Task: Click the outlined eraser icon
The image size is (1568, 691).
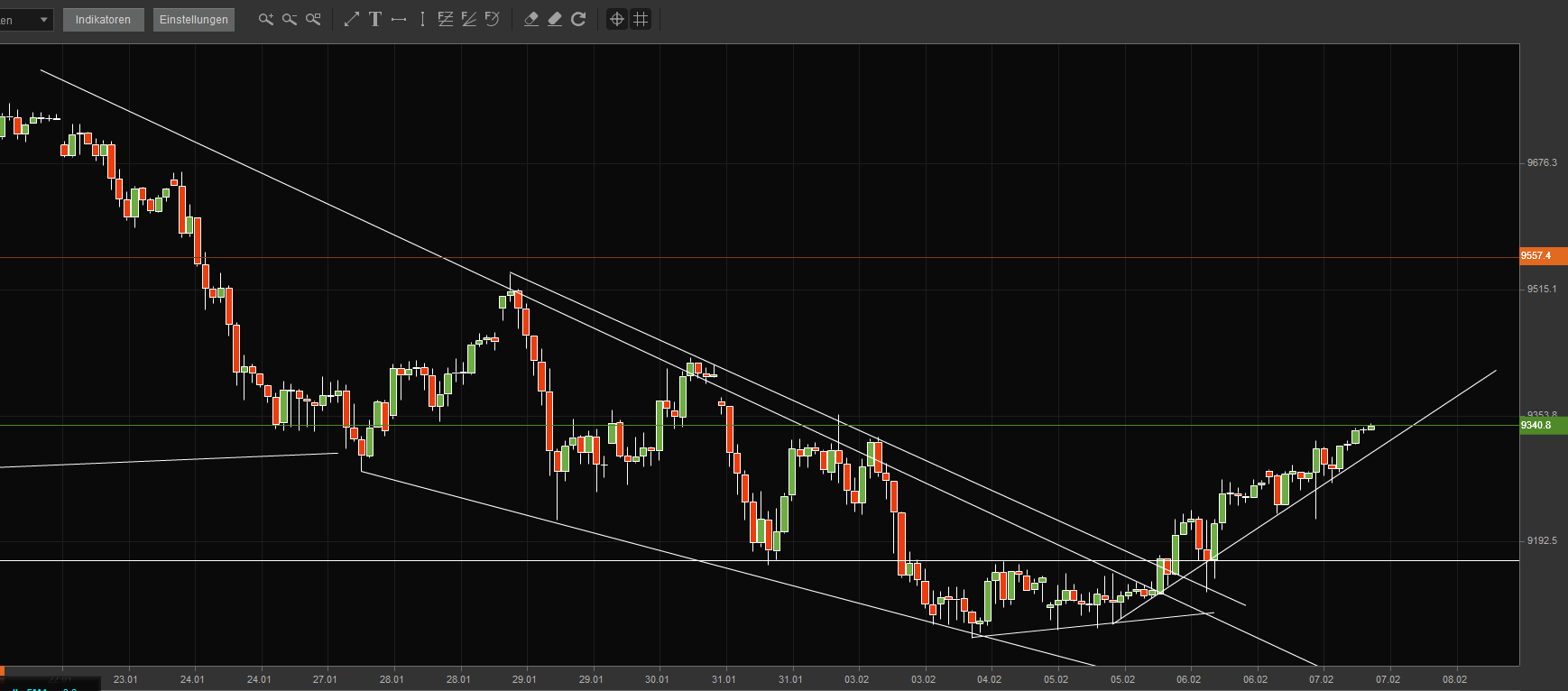Action: (531, 19)
